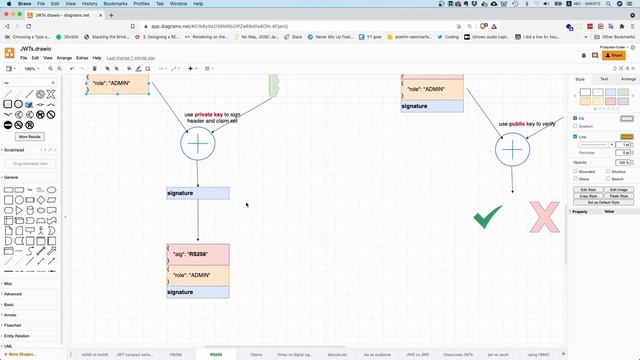This screenshot has width=640, height=360.
Task: Click the zoom out magnifier icon
Action: tap(60, 69)
